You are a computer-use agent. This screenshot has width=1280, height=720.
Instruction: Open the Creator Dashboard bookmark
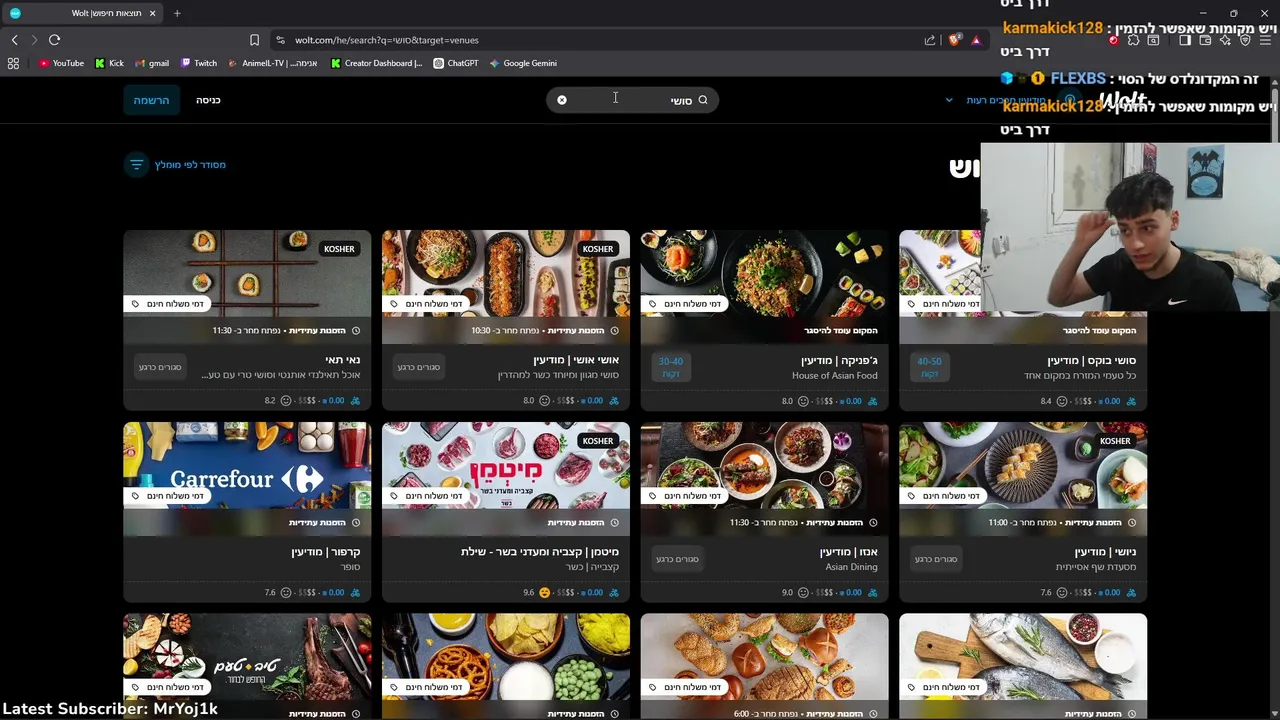pyautogui.click(x=377, y=63)
